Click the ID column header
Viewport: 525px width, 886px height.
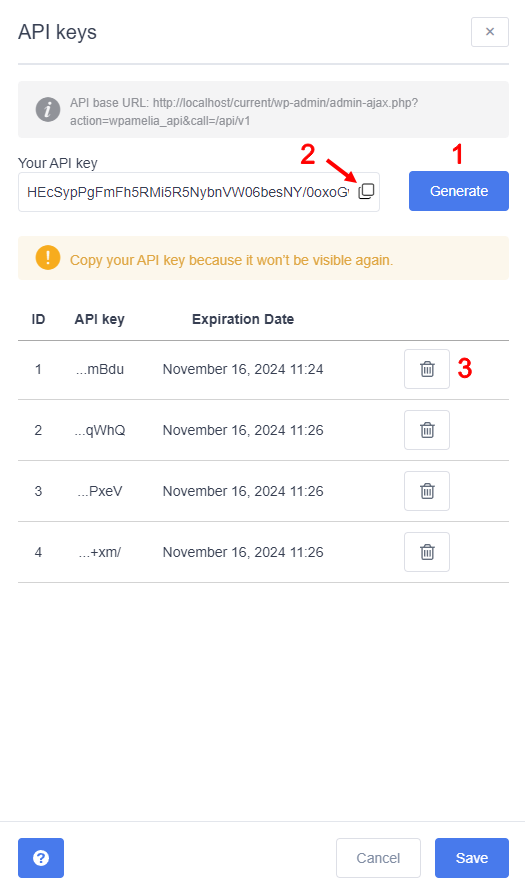click(x=38, y=319)
